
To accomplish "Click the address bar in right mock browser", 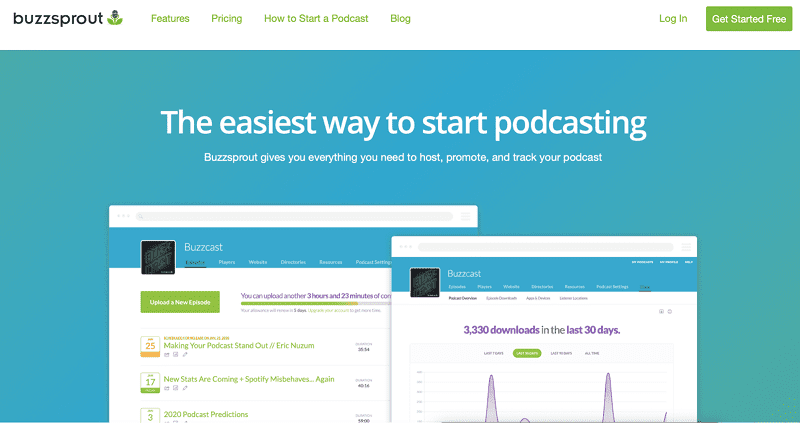I will click(x=545, y=247).
